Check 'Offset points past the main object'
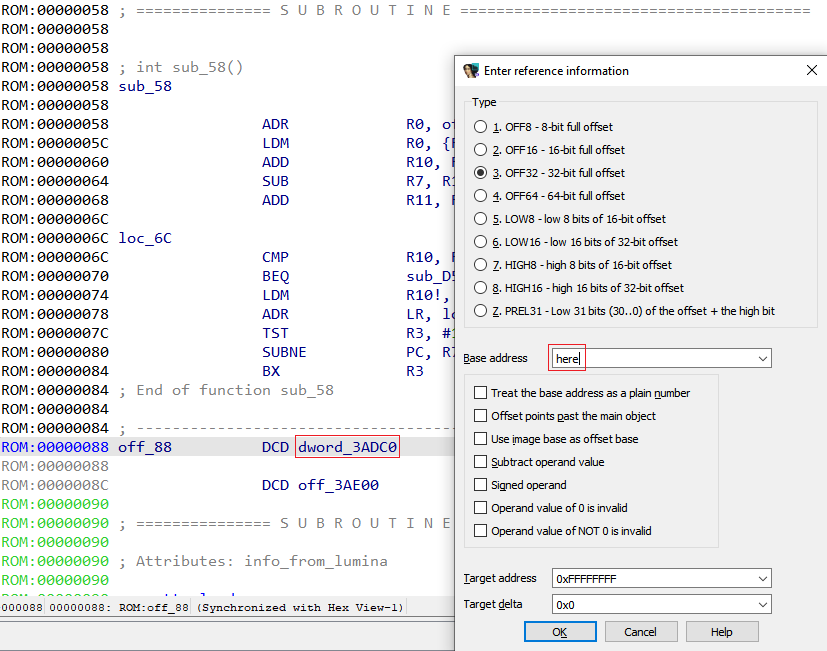This screenshot has width=827, height=651. click(x=480, y=415)
